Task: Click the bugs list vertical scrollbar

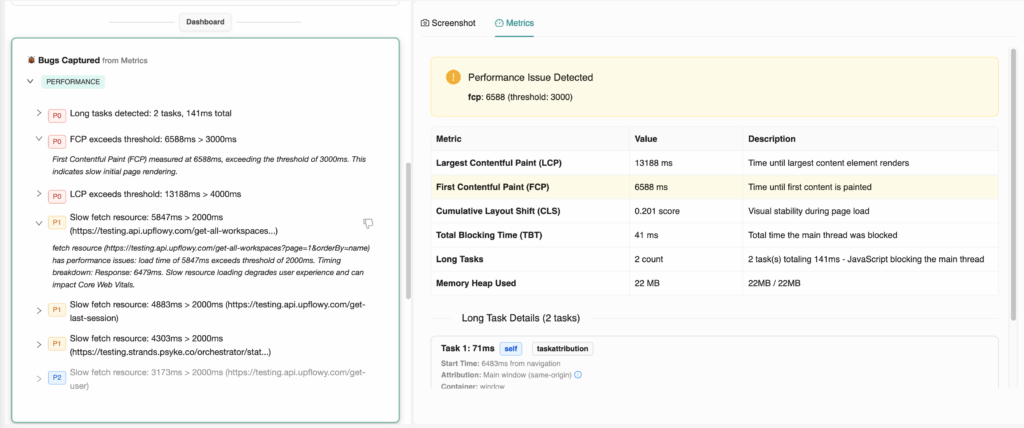Action: point(407,230)
